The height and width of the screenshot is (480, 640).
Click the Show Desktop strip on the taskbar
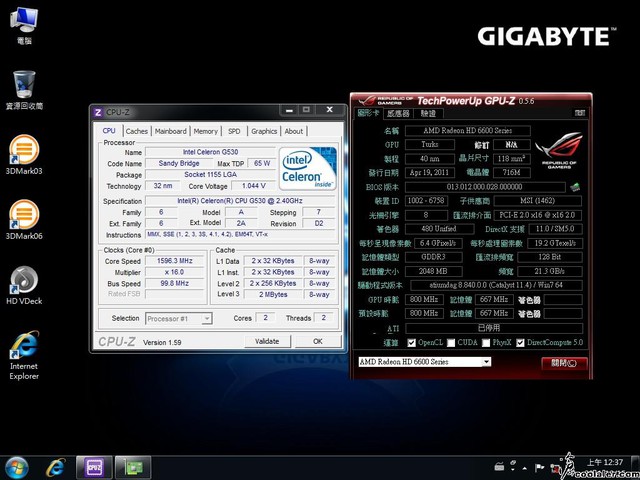[637, 468]
